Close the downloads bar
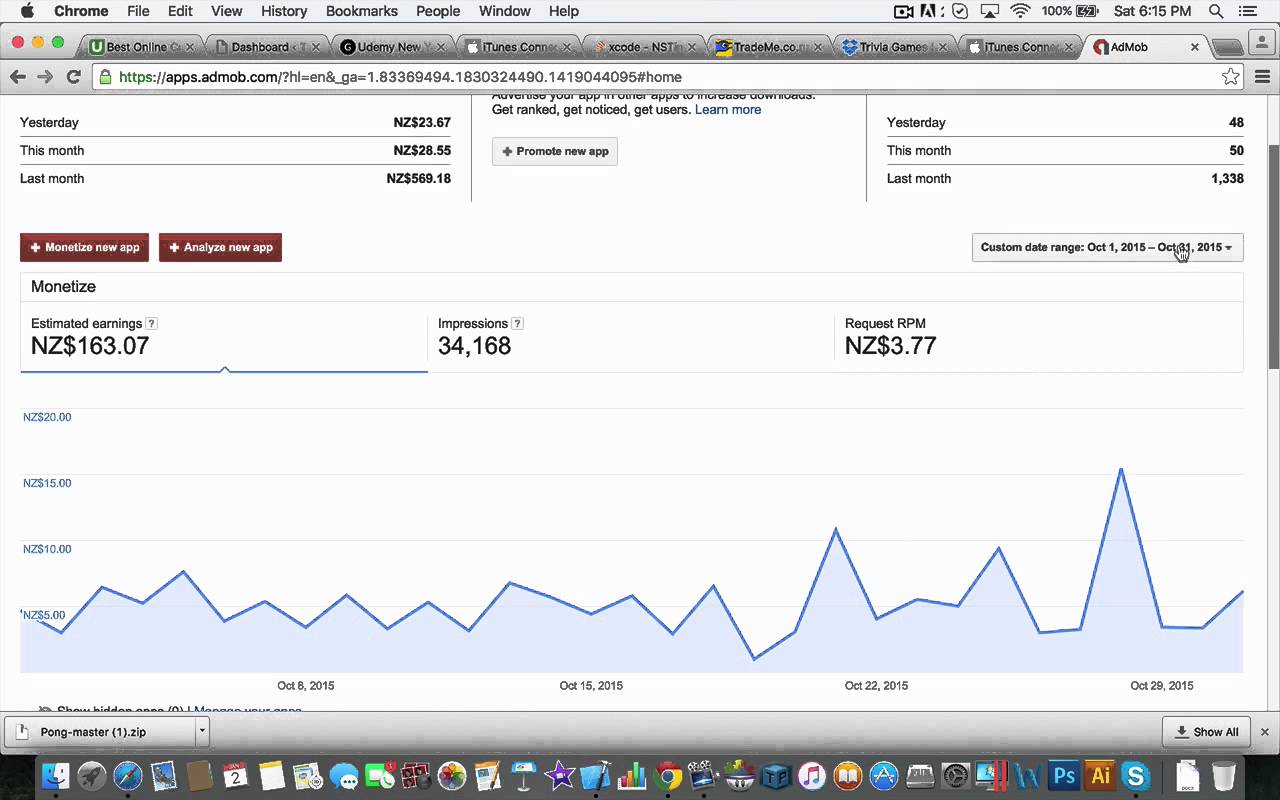 point(1264,731)
